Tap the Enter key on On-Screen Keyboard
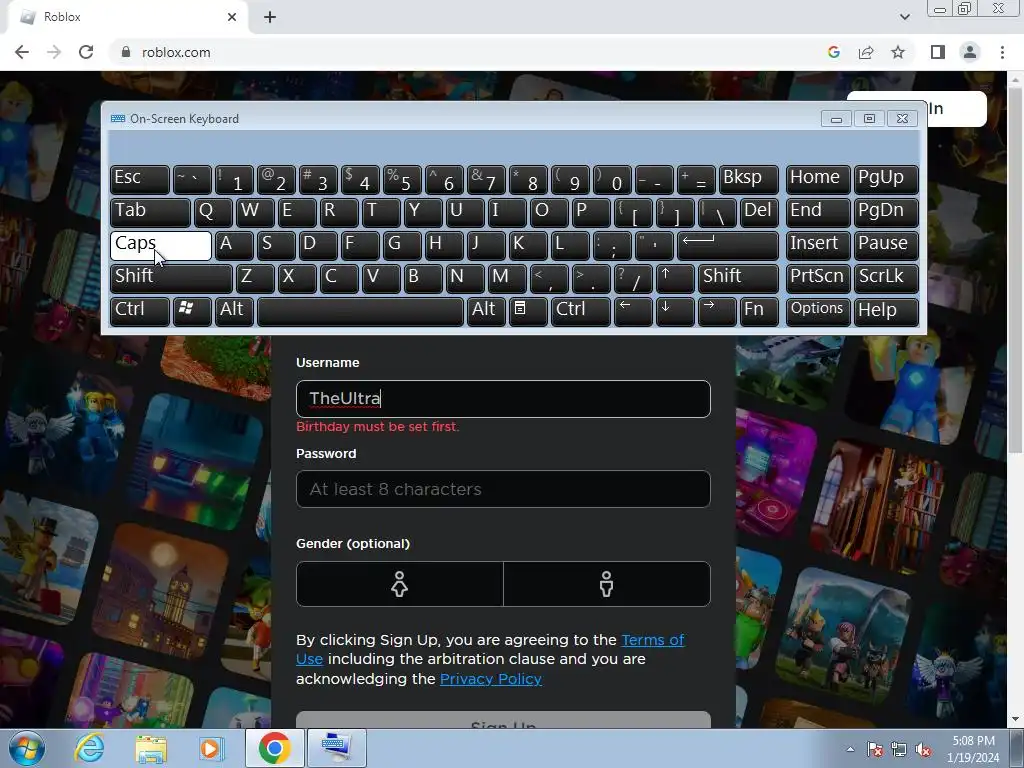Screen dimensions: 1024x768 point(728,246)
